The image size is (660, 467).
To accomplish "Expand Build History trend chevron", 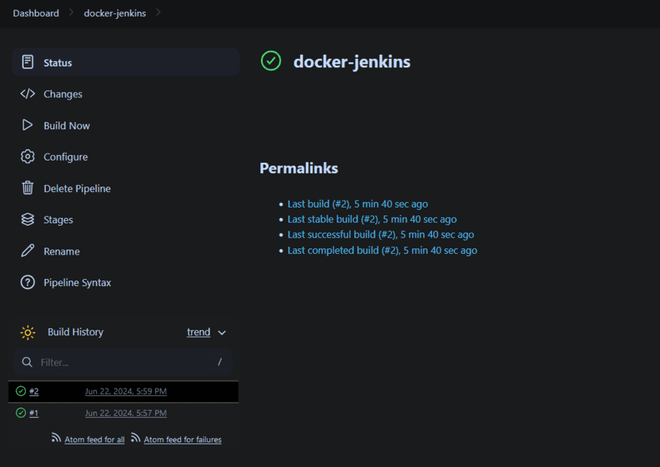I will point(222,333).
